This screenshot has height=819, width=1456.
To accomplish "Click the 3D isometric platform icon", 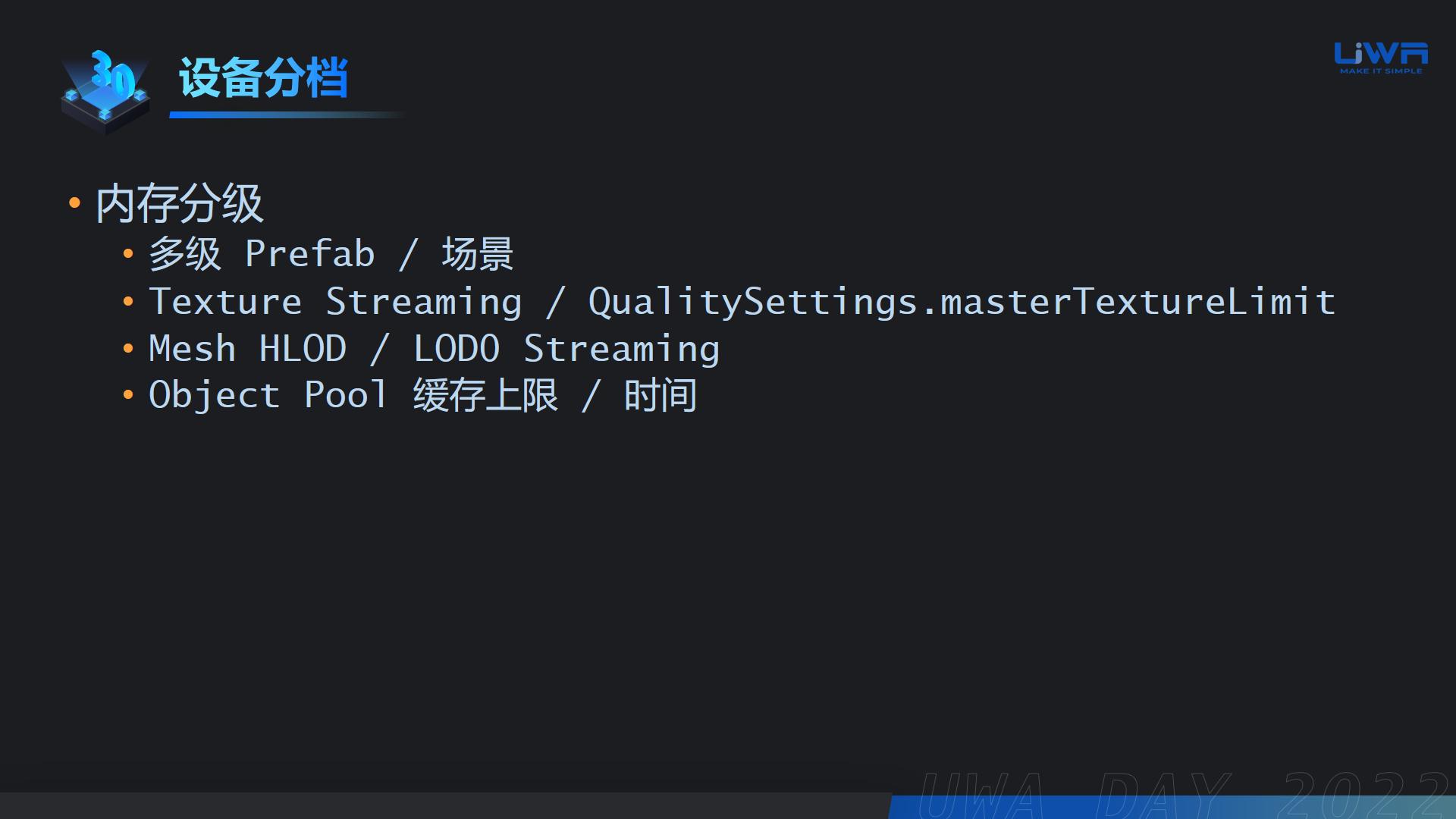I will 105,93.
